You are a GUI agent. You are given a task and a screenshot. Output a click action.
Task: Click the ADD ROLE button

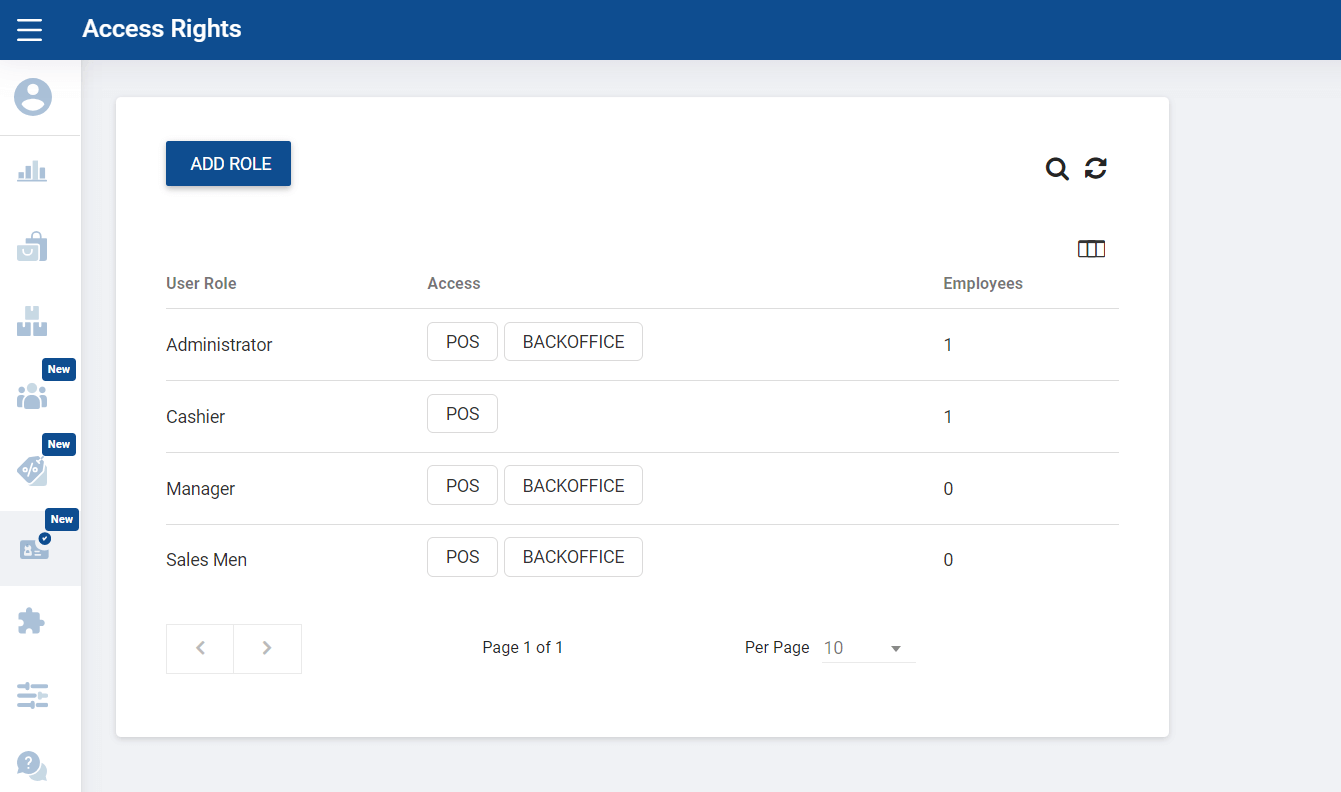click(228, 164)
